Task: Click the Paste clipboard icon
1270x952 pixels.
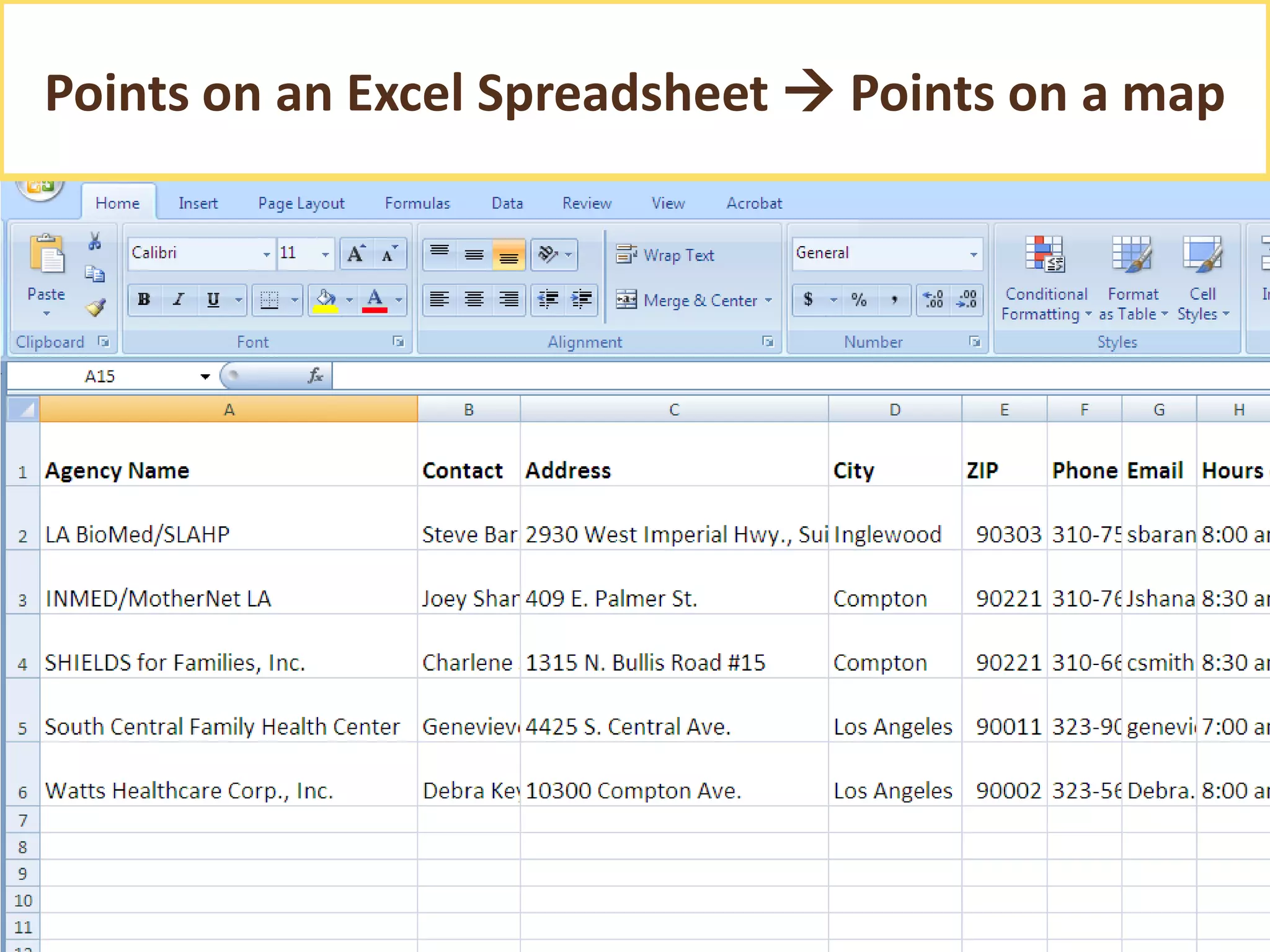Action: (x=47, y=254)
